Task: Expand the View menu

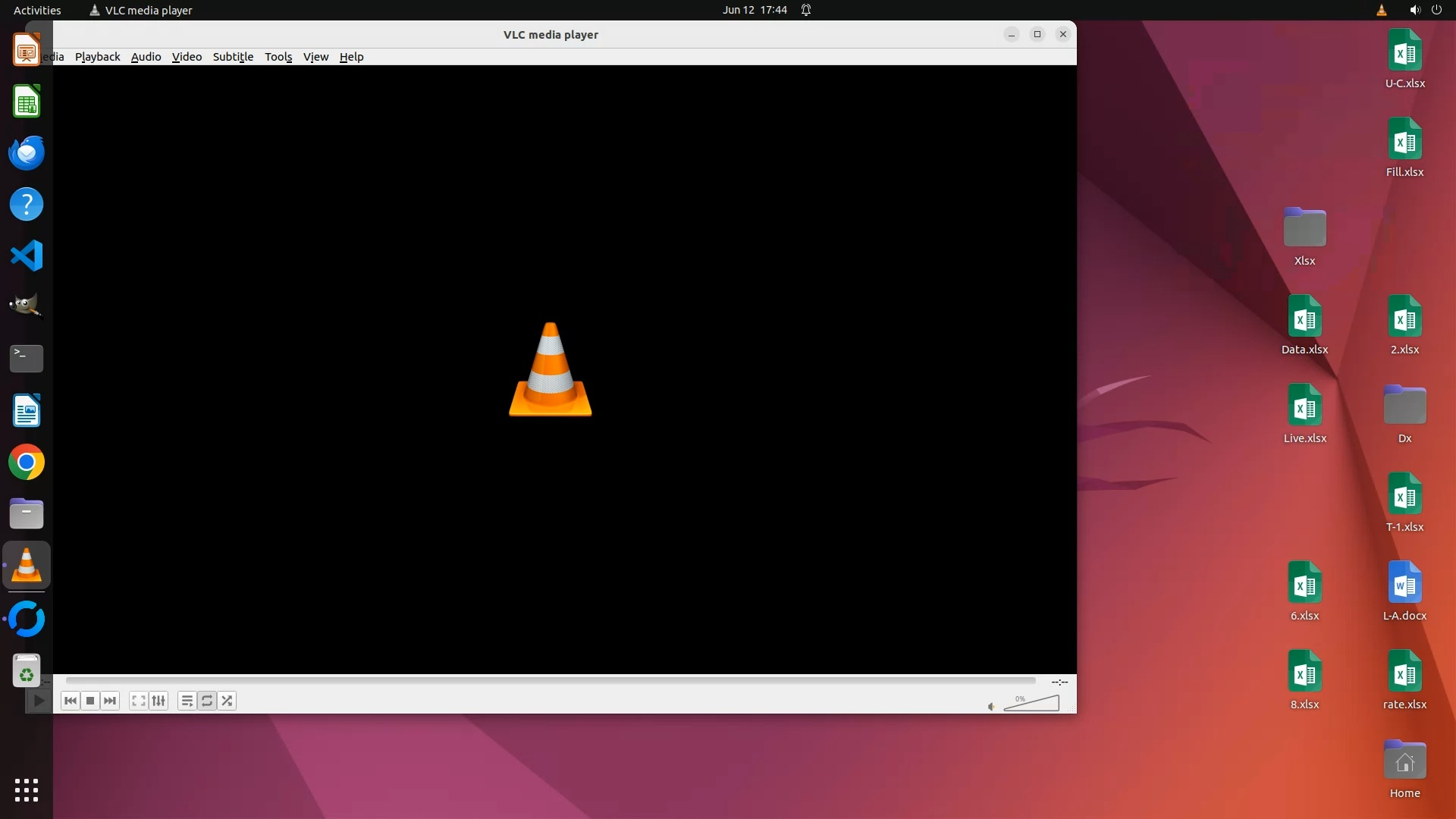Action: (x=315, y=57)
